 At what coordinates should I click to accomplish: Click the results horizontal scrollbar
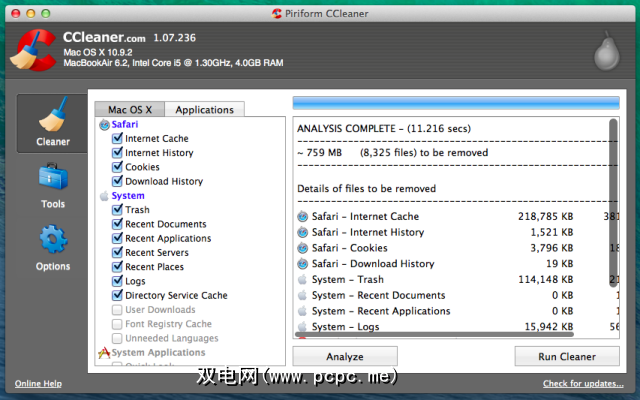[436, 334]
